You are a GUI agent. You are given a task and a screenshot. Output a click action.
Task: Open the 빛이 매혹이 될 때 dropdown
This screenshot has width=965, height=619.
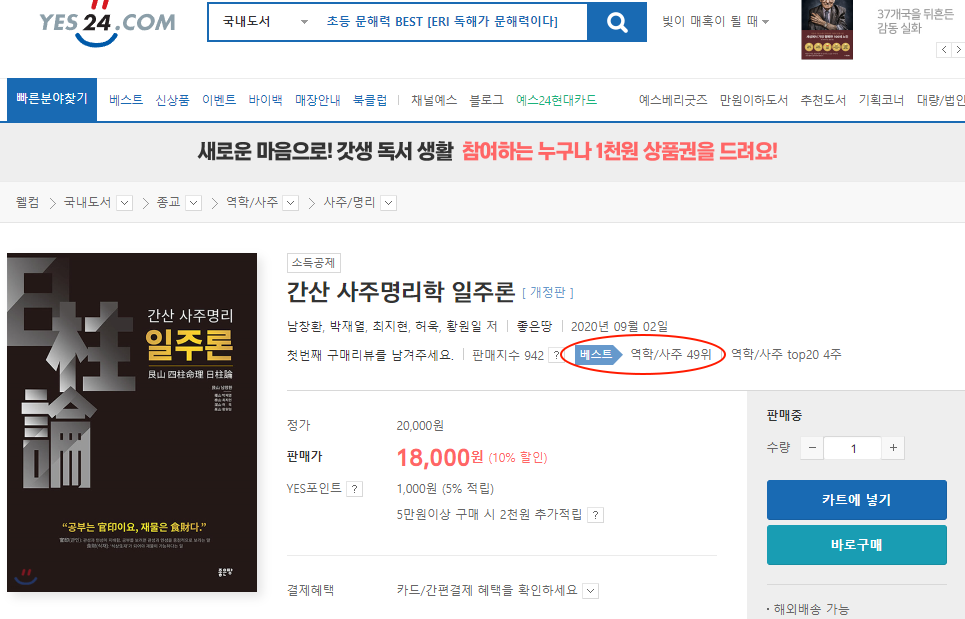coord(716,22)
